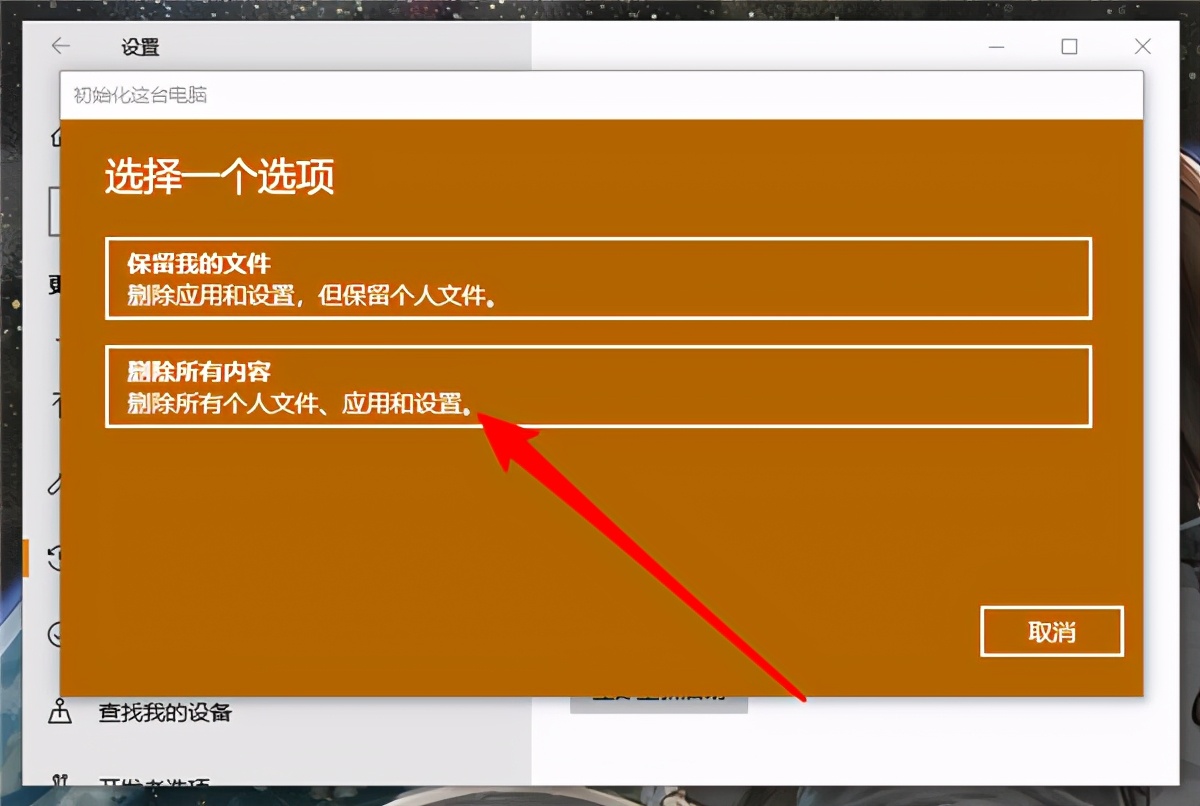Click the back arrow in Settings
Viewport: 1200px width, 806px height.
tap(61, 46)
